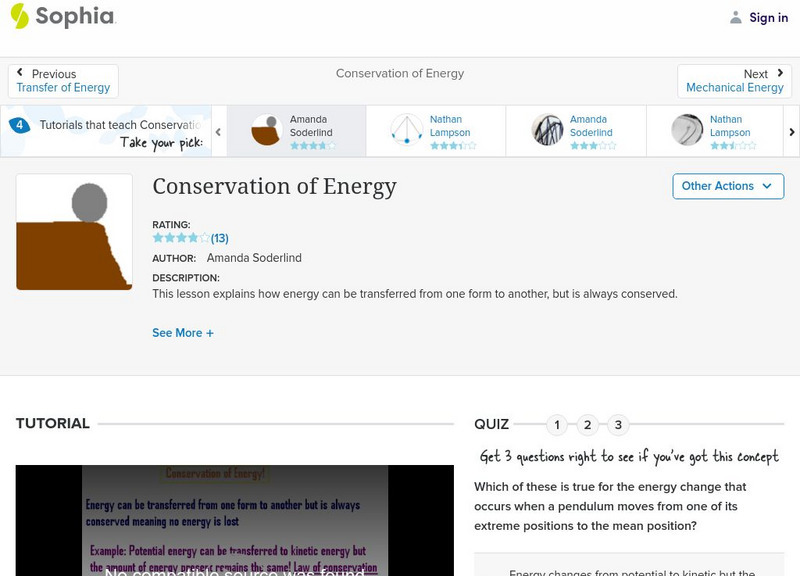This screenshot has width=800, height=576.
Task: Click the Conservation of Energy course image
Action: pyautogui.click(x=73, y=231)
